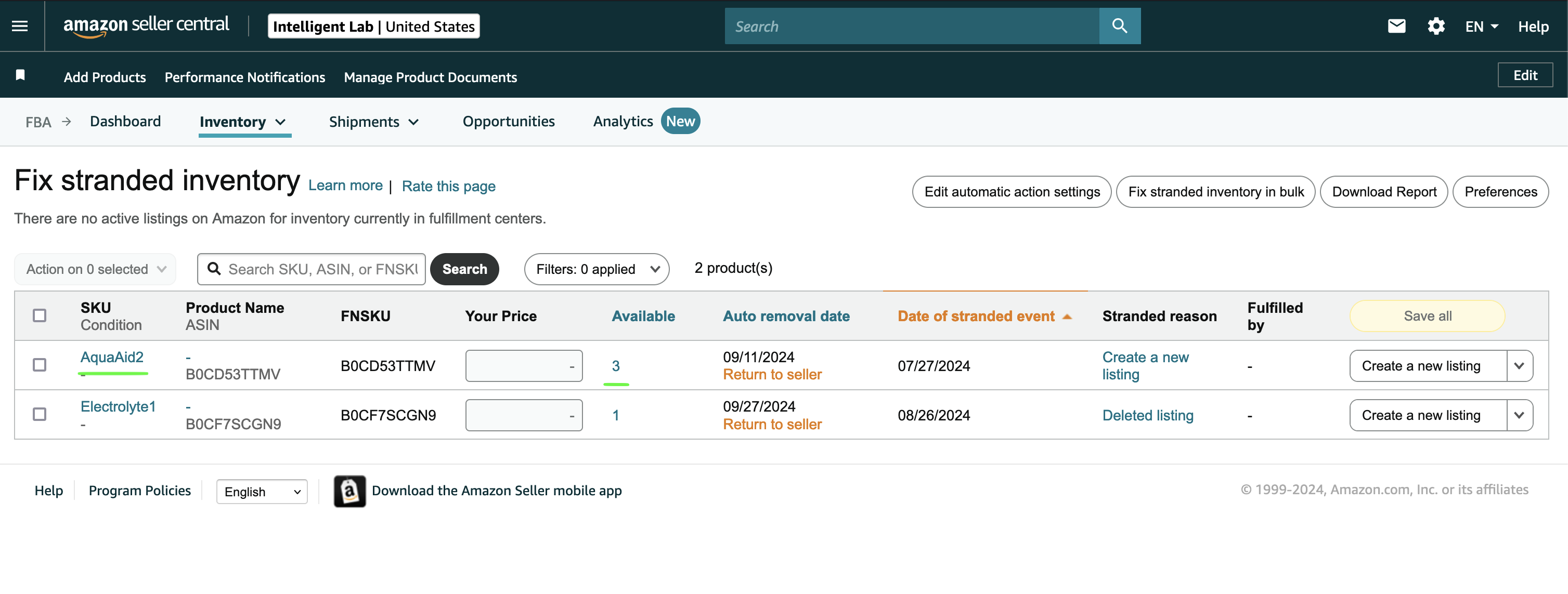Click the Amazon Seller mobile app icon
The image size is (1568, 594).
click(x=349, y=491)
